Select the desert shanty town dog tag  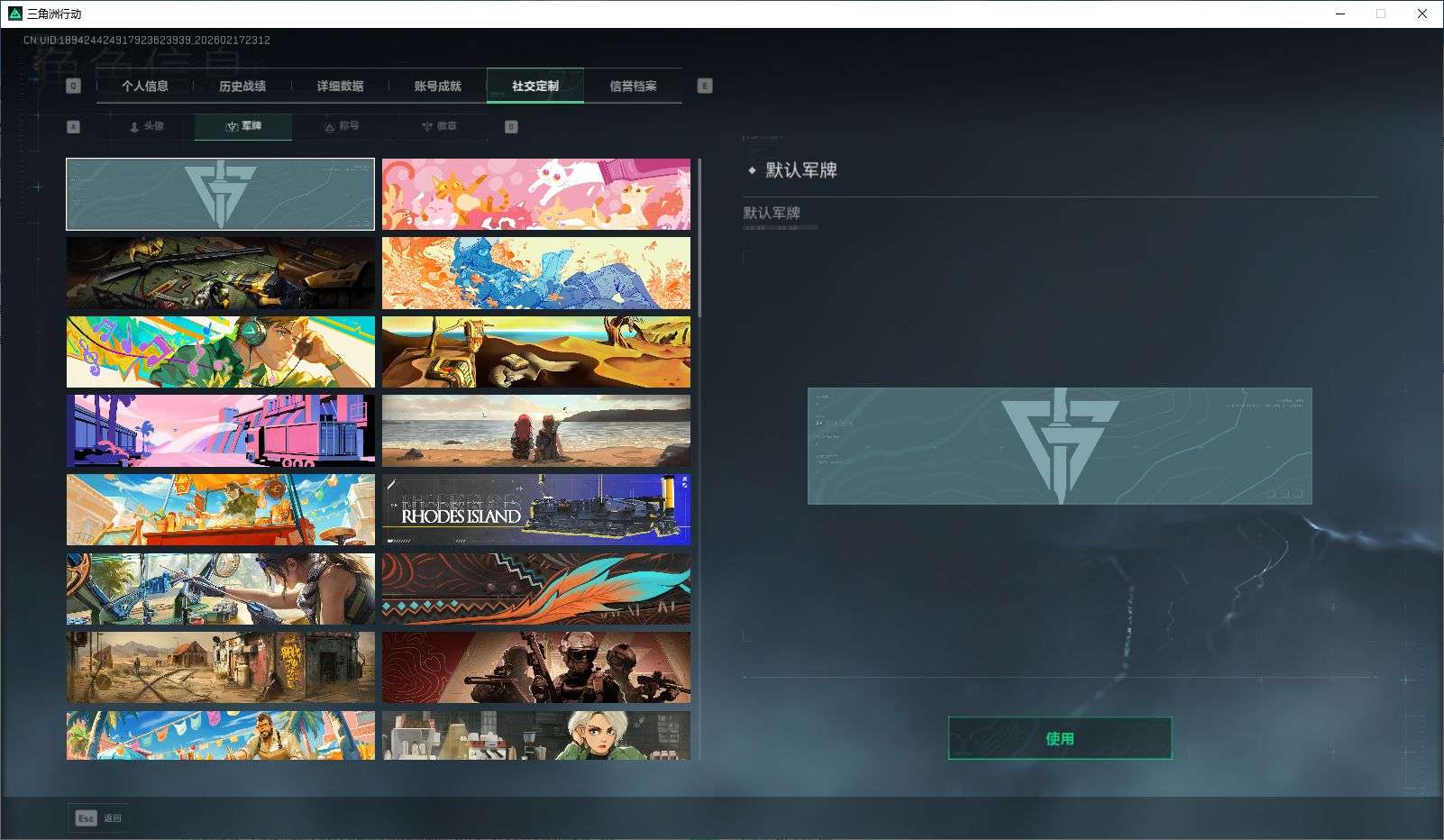[x=220, y=667]
